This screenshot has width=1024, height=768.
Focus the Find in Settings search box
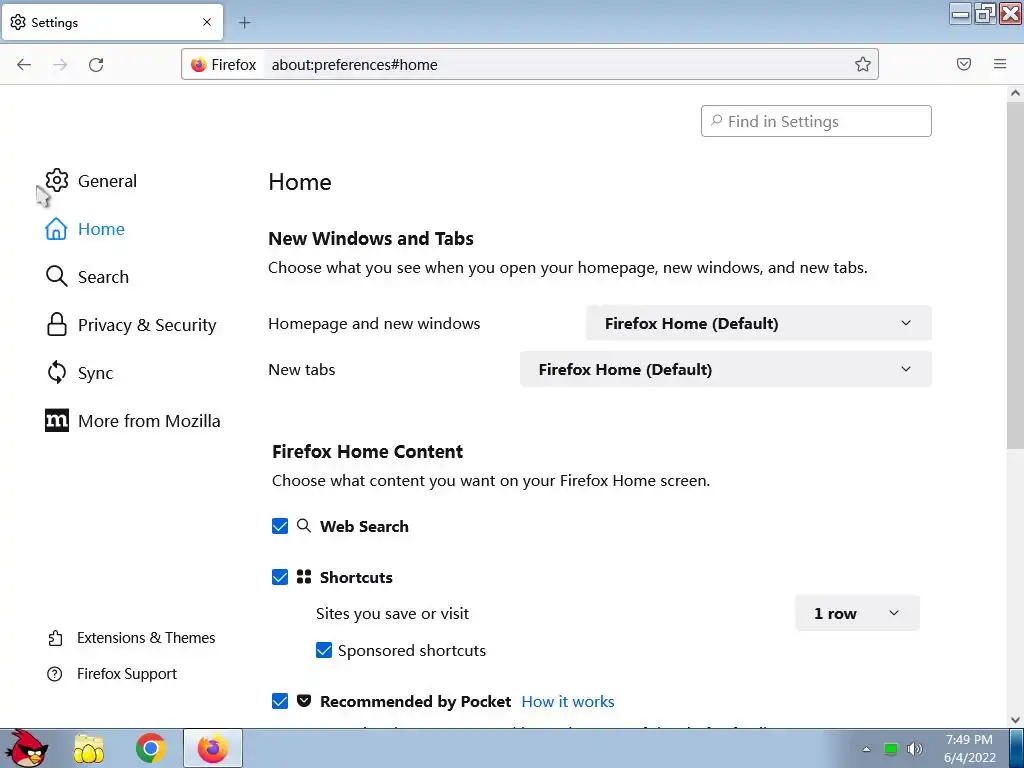816,121
